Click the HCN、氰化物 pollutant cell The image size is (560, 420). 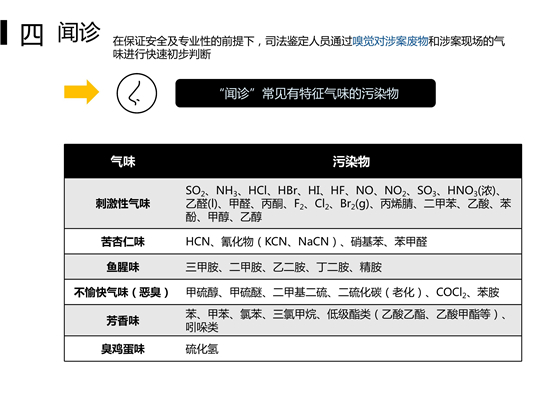pos(306,241)
